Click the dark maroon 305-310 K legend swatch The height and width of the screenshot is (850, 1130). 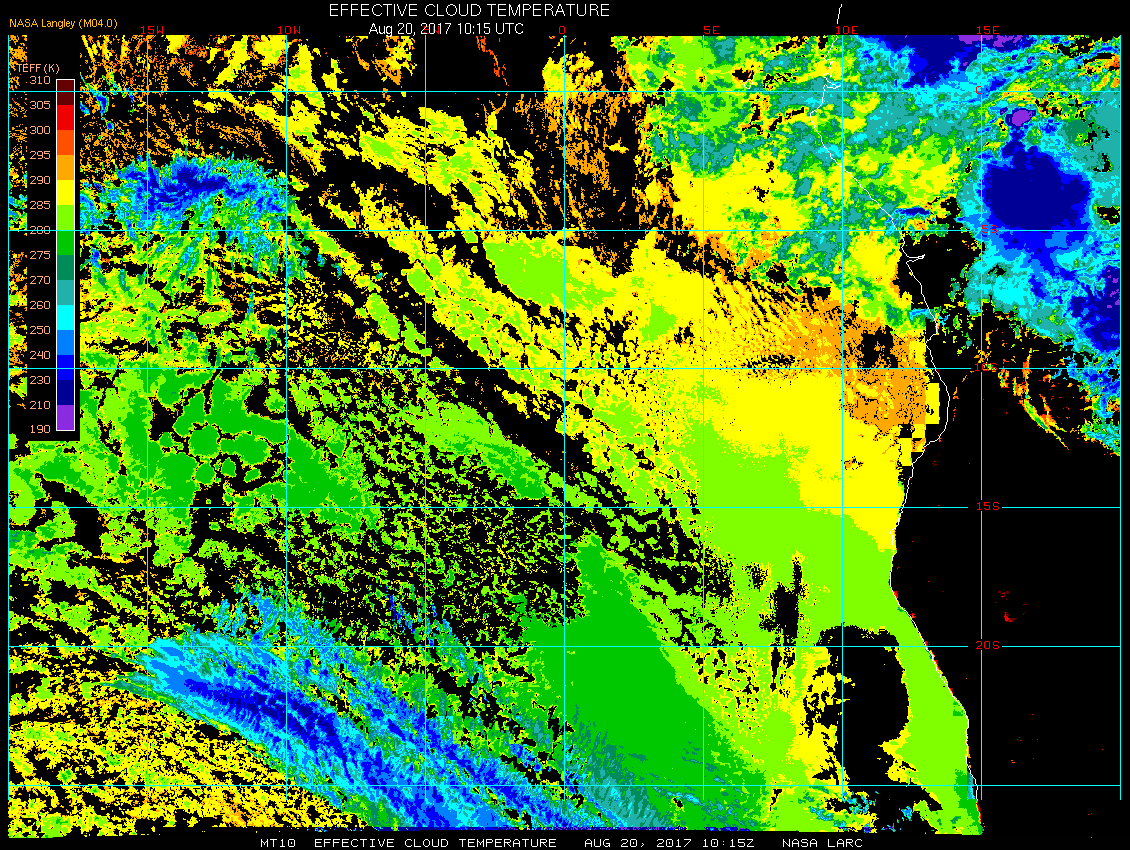click(66, 92)
